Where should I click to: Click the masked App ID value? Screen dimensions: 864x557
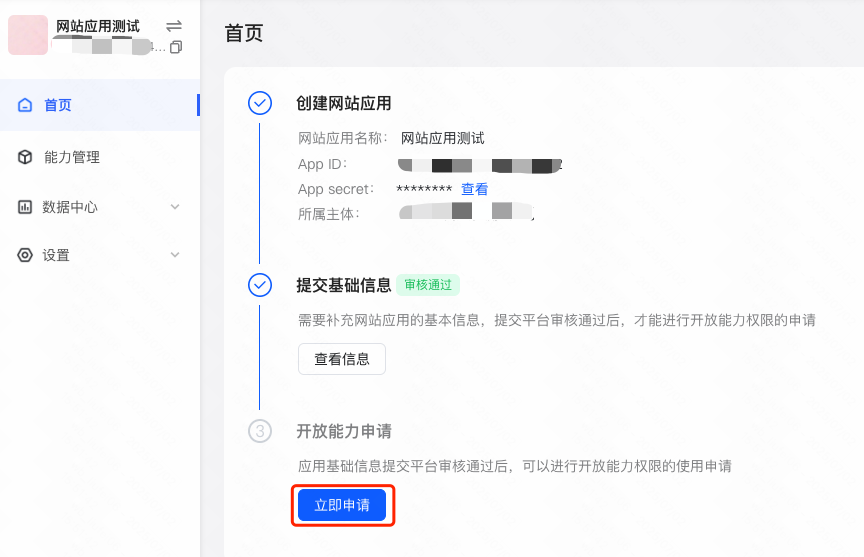click(480, 164)
